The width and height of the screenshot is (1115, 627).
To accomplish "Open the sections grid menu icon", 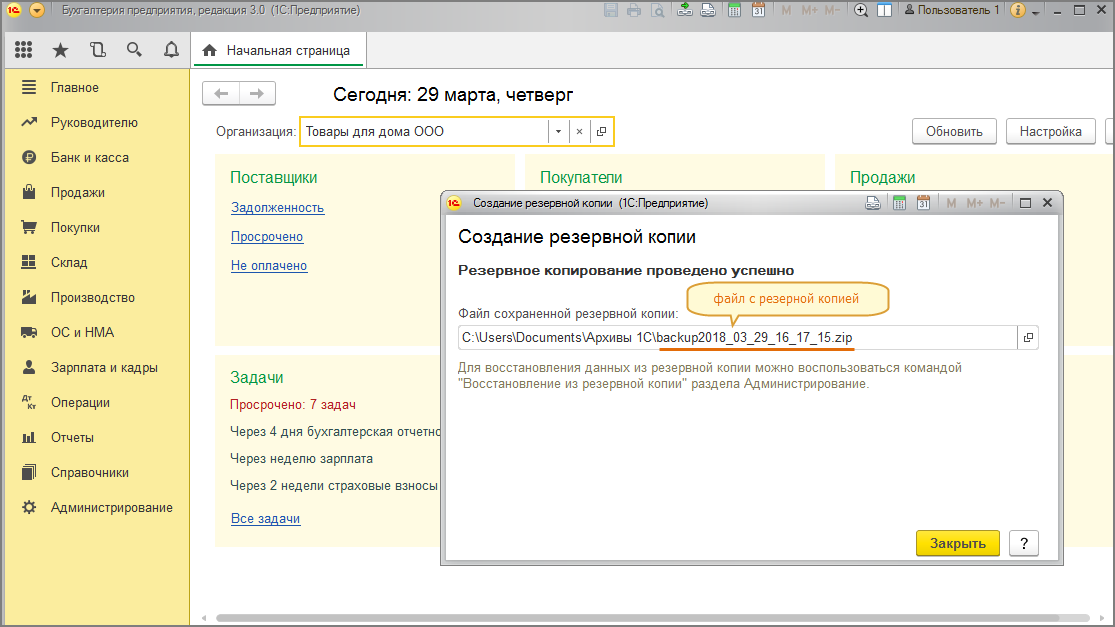I will (x=23, y=50).
